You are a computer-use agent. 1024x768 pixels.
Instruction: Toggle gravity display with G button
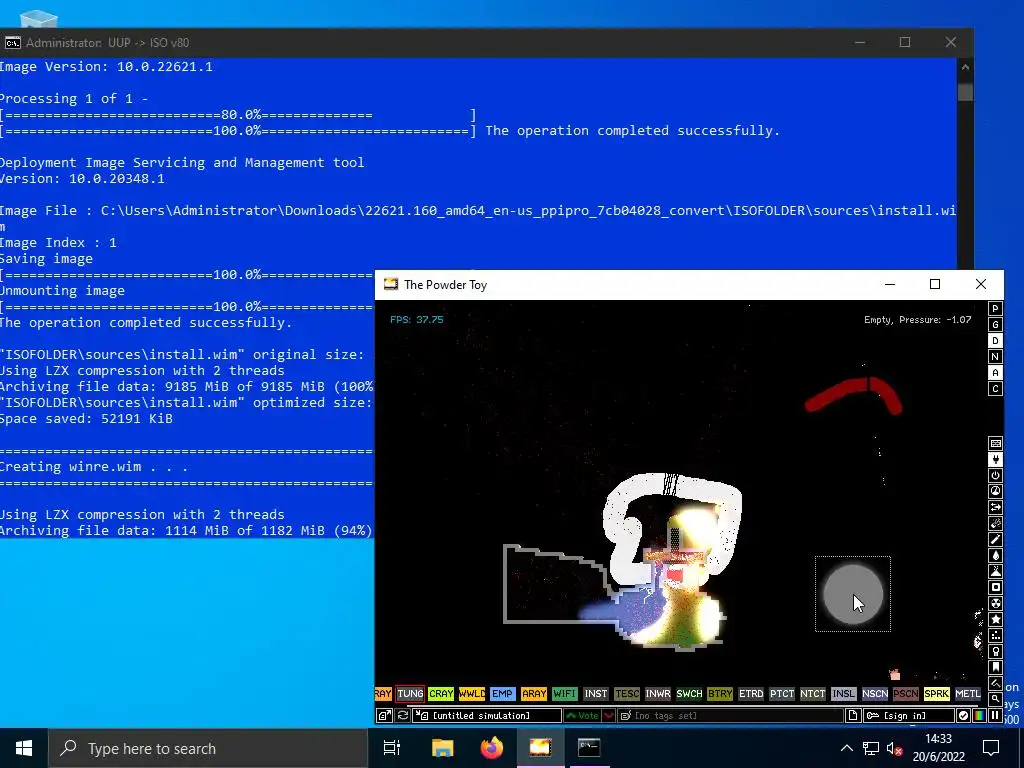pos(995,325)
